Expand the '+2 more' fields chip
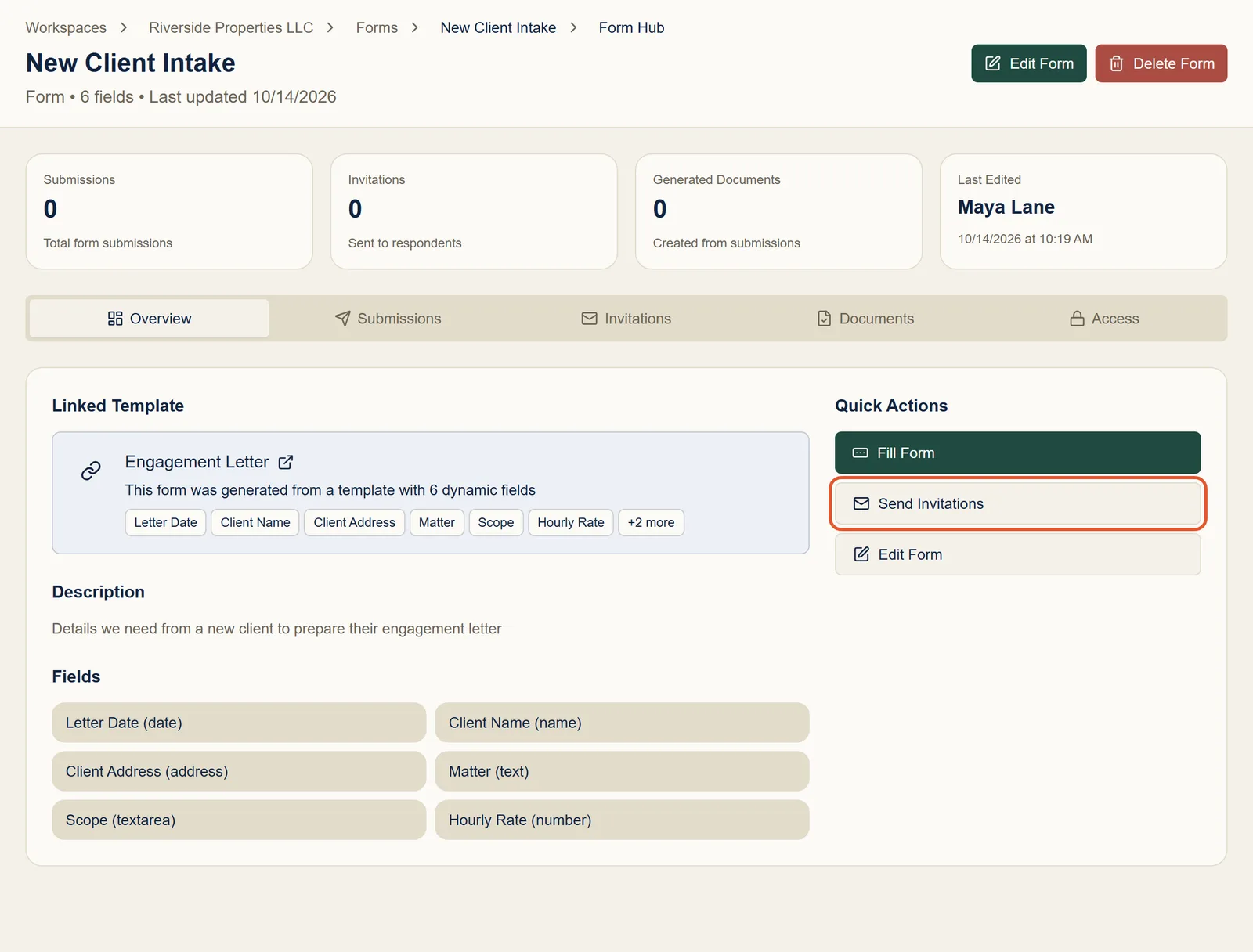1253x952 pixels. [x=651, y=522]
